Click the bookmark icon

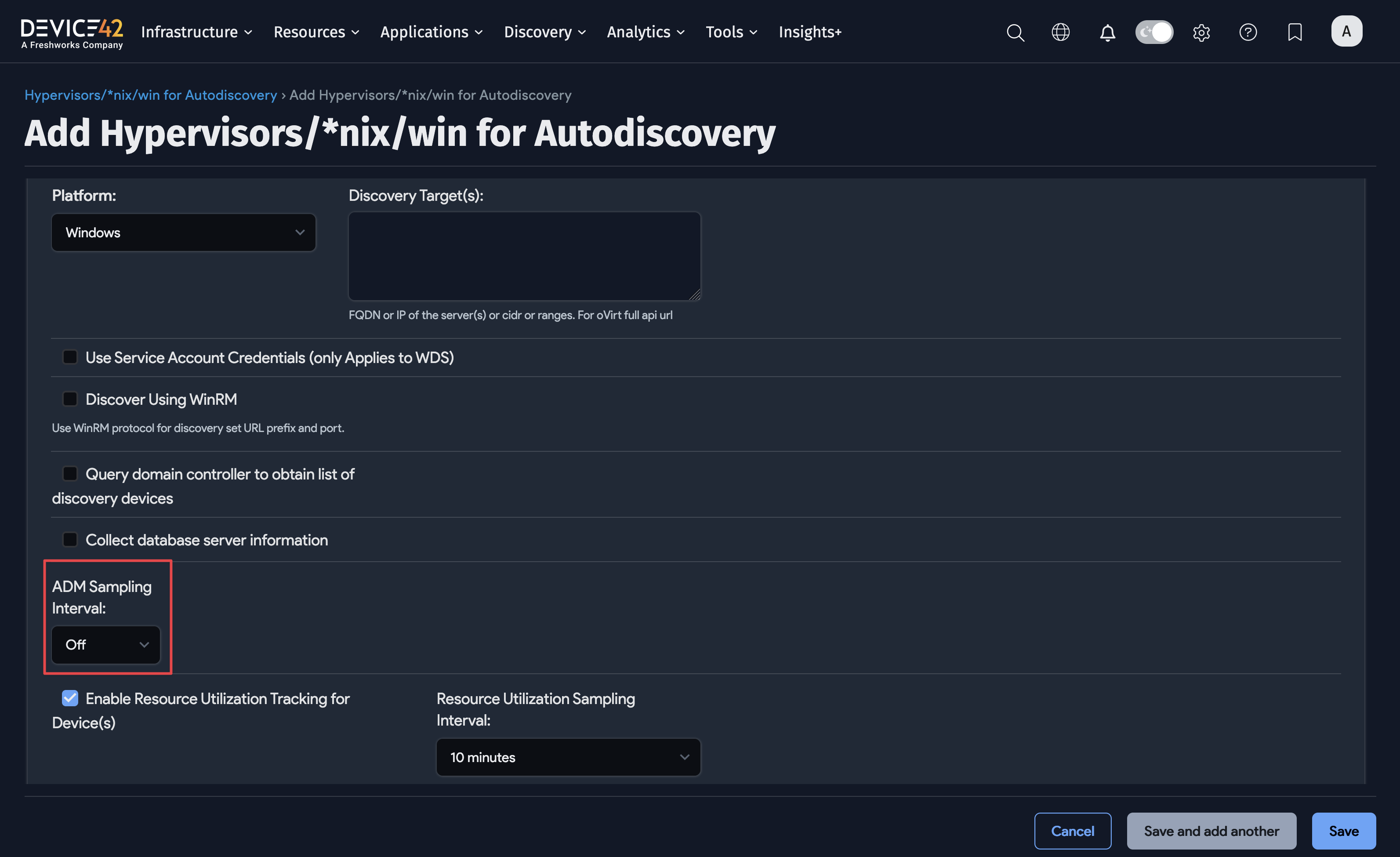tap(1294, 33)
